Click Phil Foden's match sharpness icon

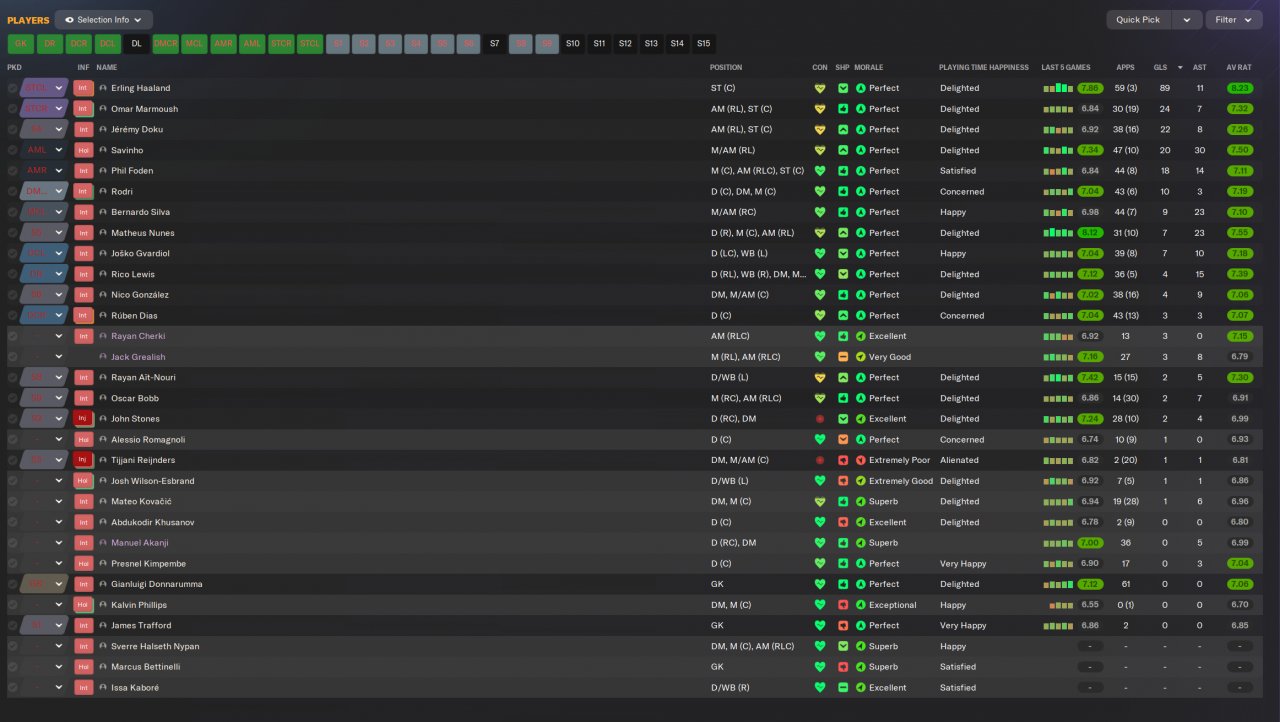[x=843, y=171]
